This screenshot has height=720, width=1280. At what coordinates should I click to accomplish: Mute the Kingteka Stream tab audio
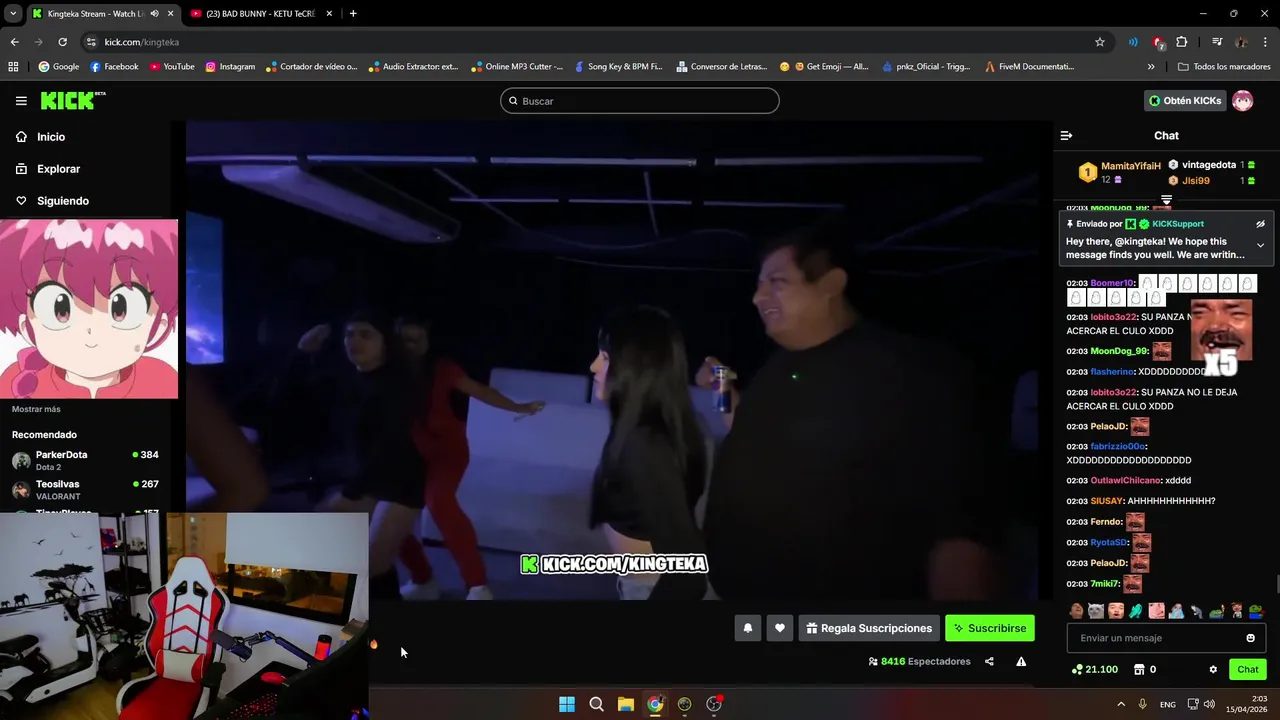coord(154,14)
